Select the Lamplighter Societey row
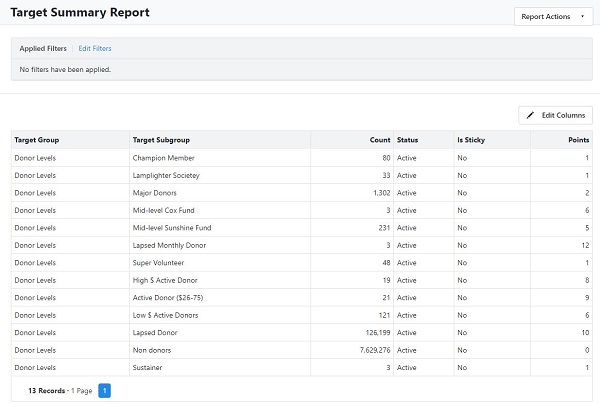The height and width of the screenshot is (404, 600). [x=302, y=176]
